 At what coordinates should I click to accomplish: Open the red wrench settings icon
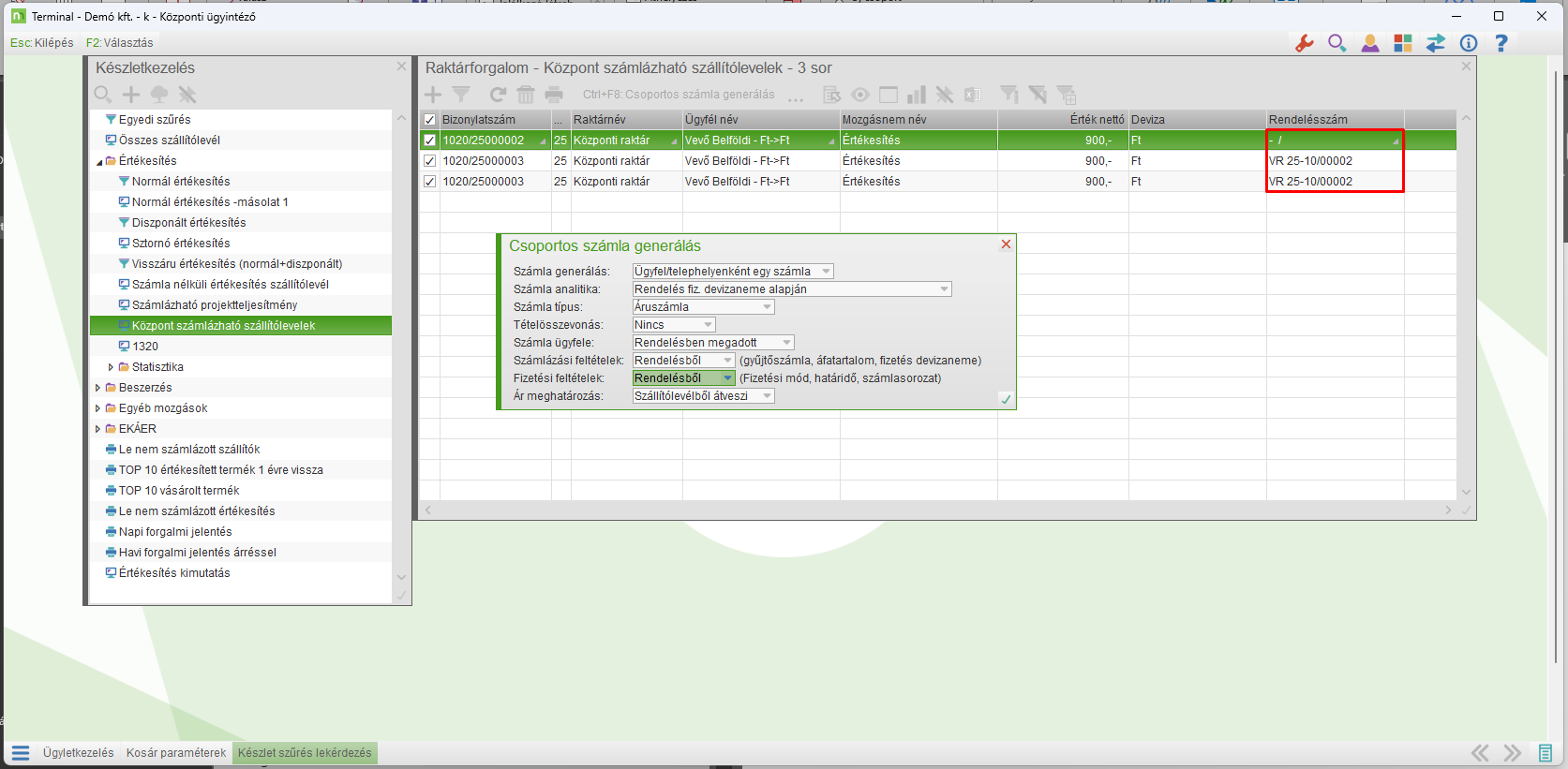1304,43
